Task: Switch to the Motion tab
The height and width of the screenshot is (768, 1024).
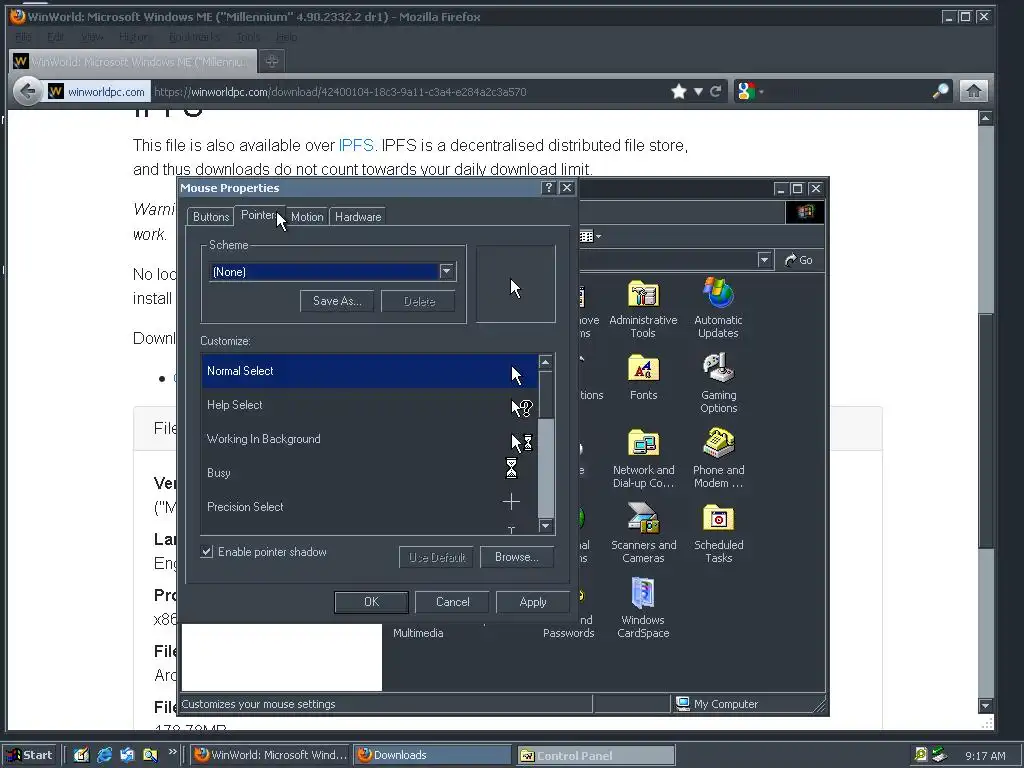Action: tap(307, 217)
